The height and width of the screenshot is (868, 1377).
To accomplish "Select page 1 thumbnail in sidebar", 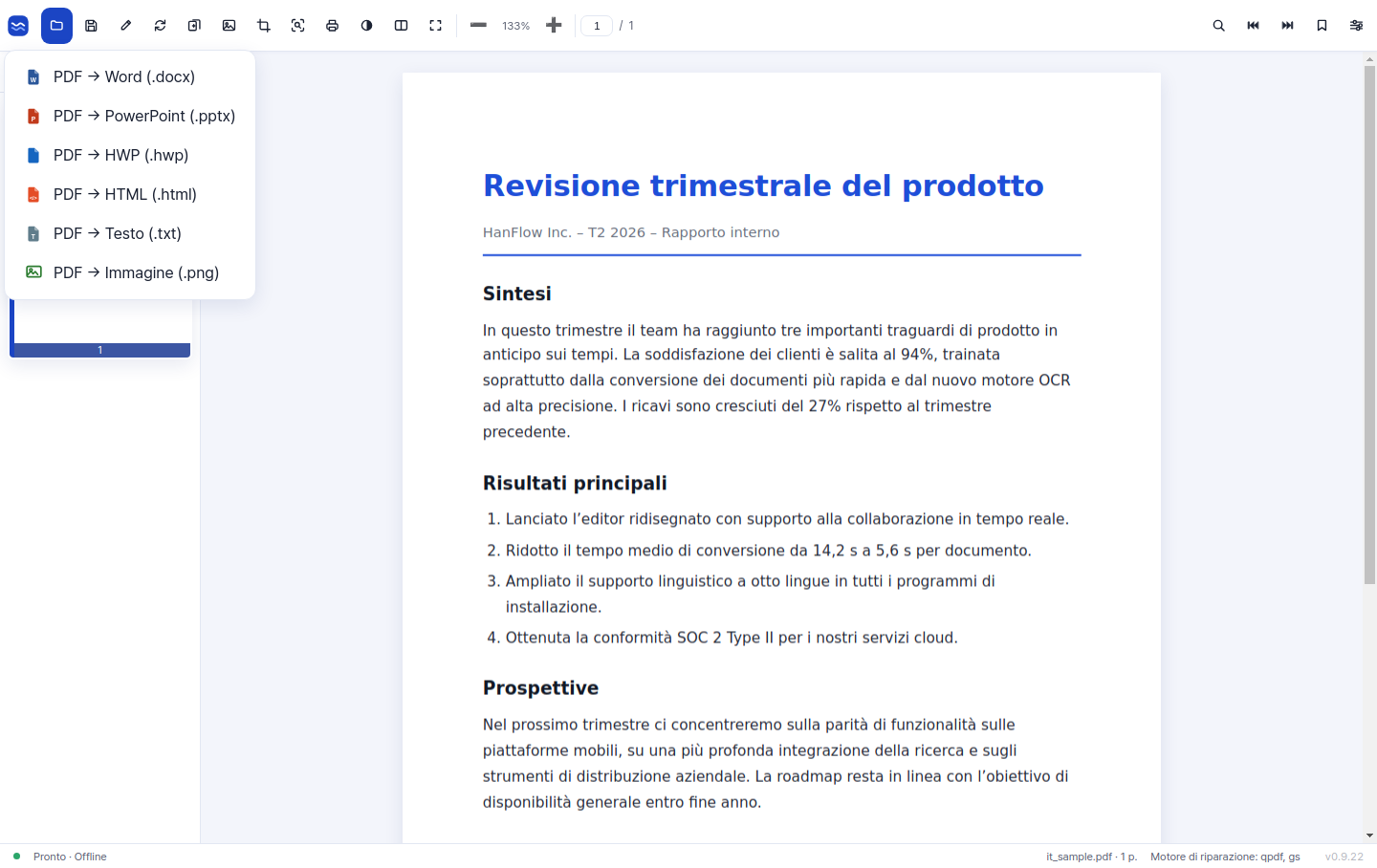I will (x=100, y=328).
